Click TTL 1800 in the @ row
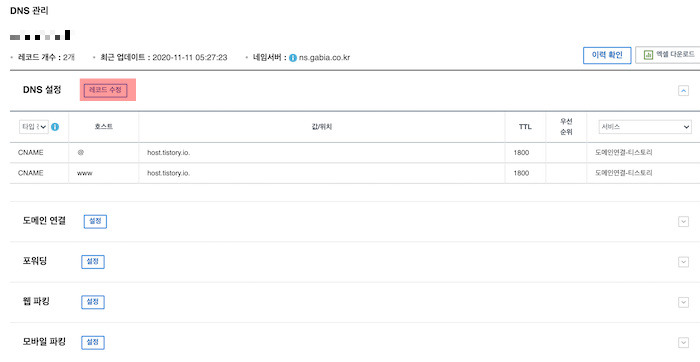The width and height of the screenshot is (700, 362). (521, 153)
